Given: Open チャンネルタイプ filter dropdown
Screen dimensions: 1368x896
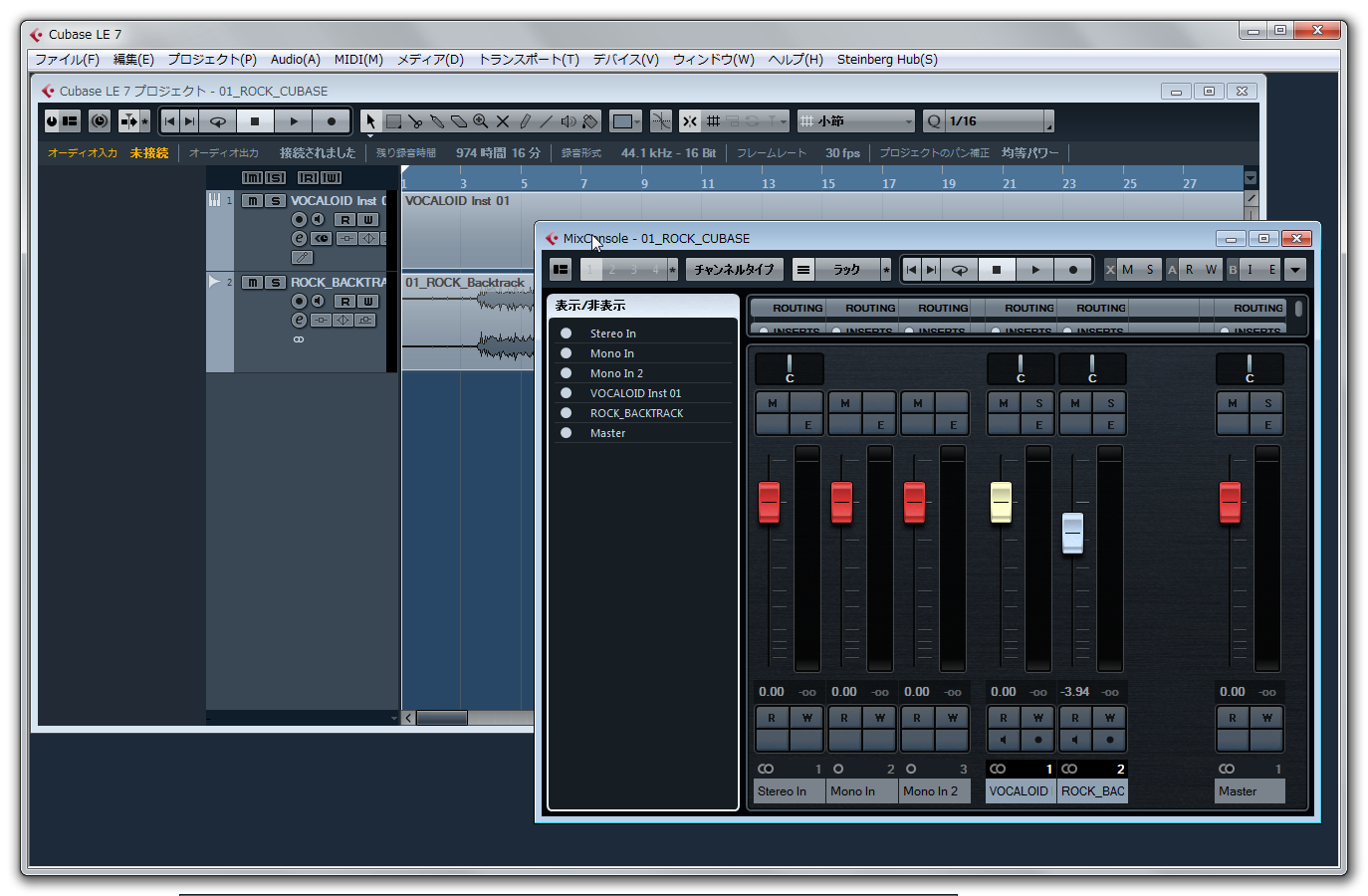Looking at the screenshot, I should click(735, 269).
